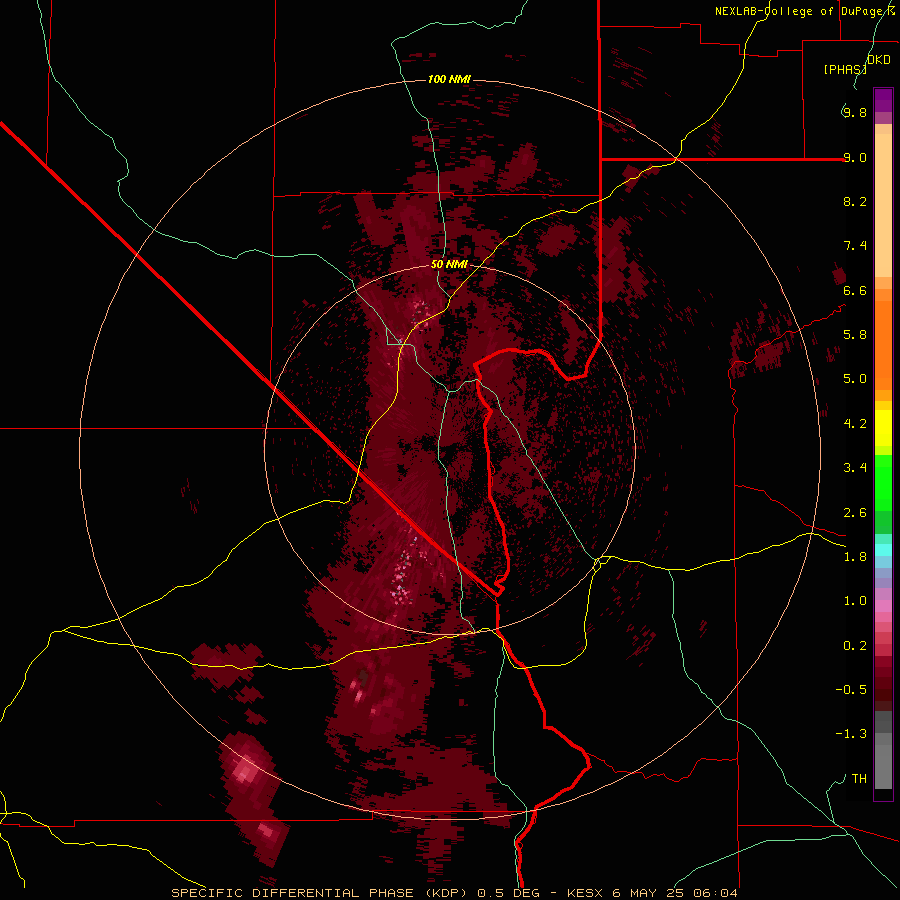This screenshot has height=900, width=900.
Task: Click the -0.5 scale value
Action: (851, 689)
